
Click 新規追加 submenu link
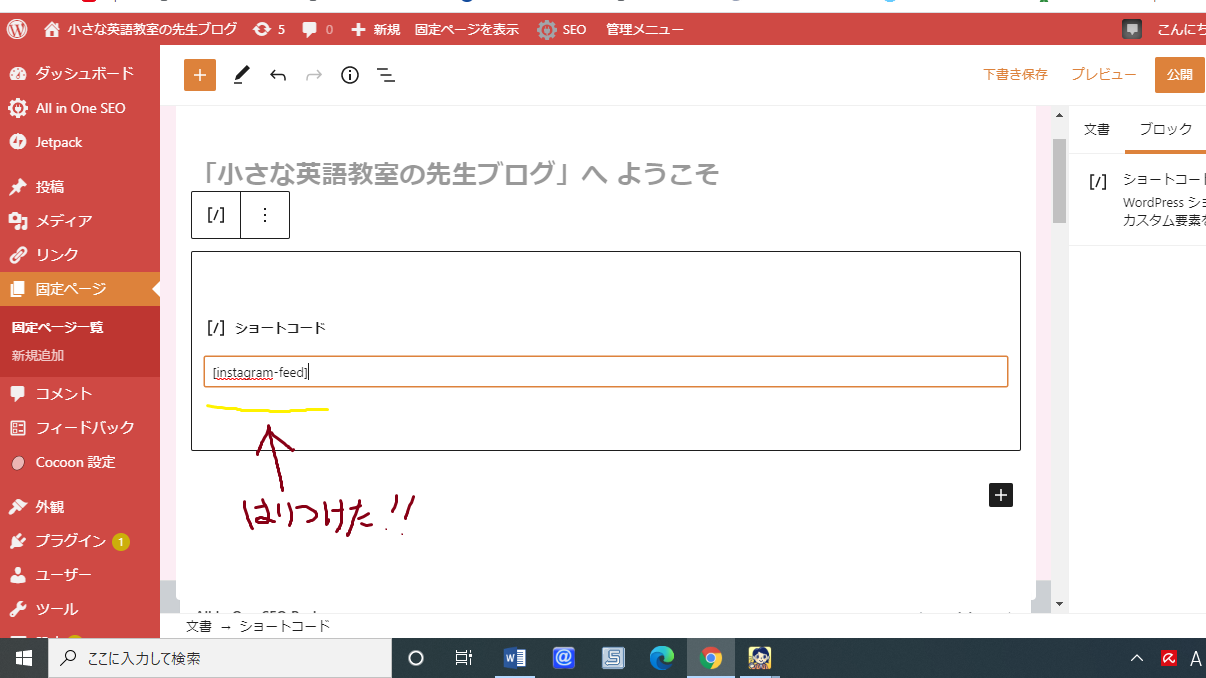coord(38,355)
